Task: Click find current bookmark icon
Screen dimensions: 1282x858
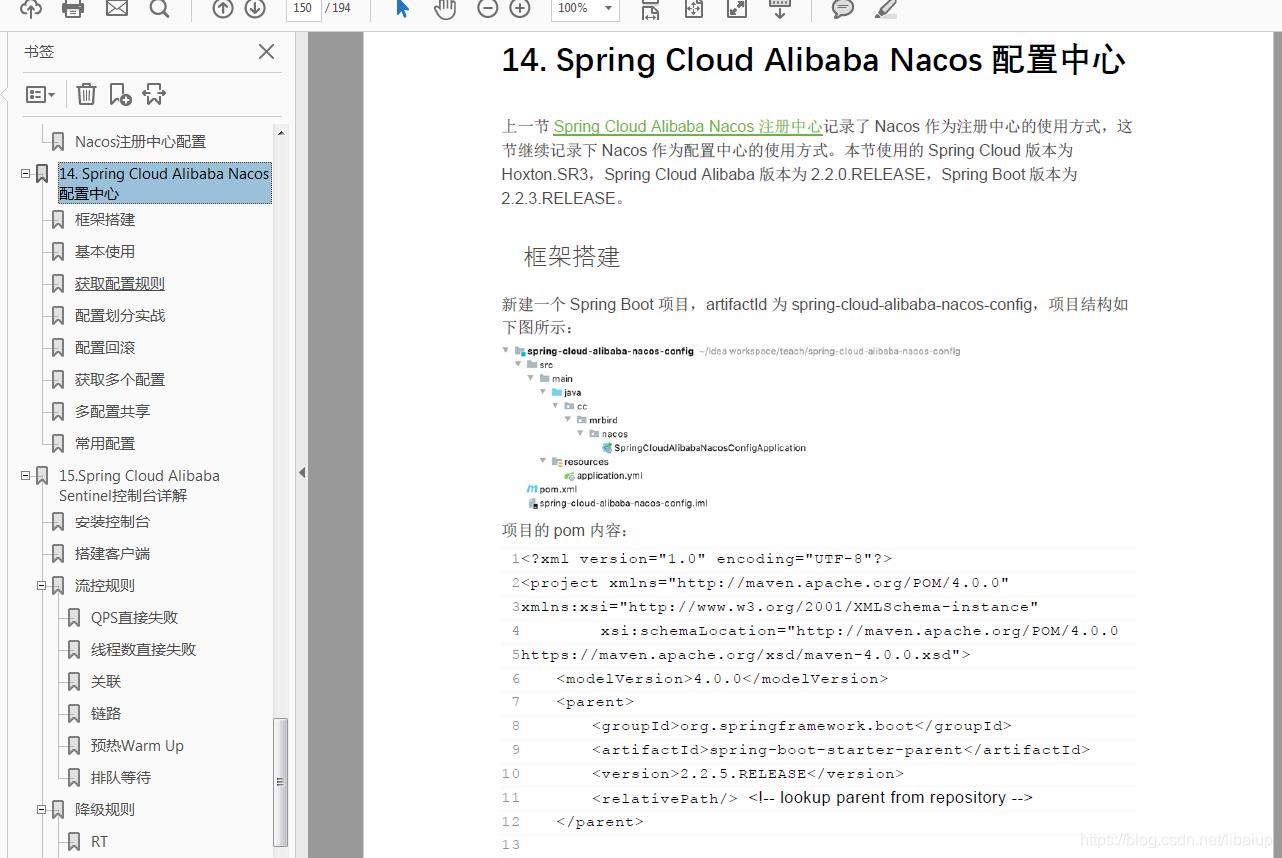Action: tap(154, 94)
